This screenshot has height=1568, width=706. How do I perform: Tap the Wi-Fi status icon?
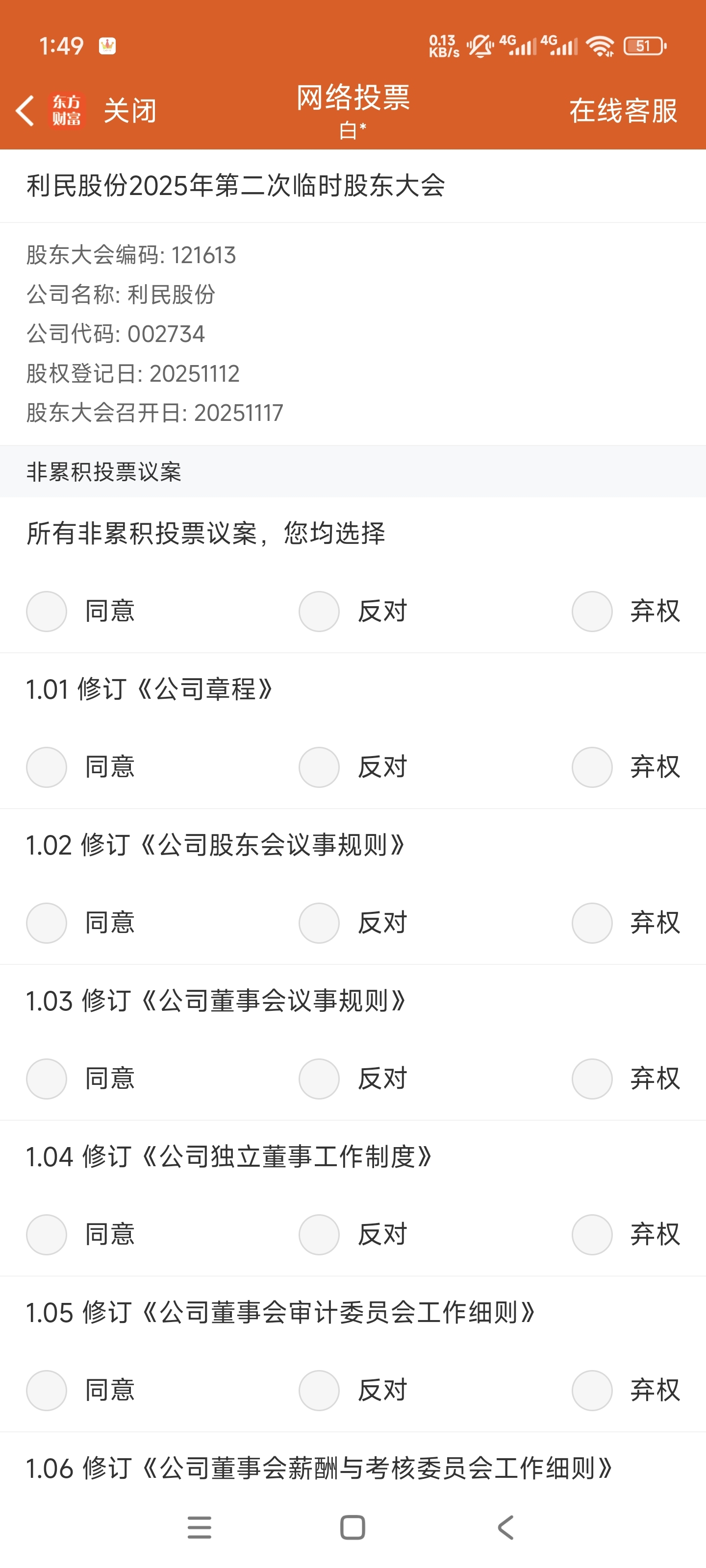click(600, 46)
